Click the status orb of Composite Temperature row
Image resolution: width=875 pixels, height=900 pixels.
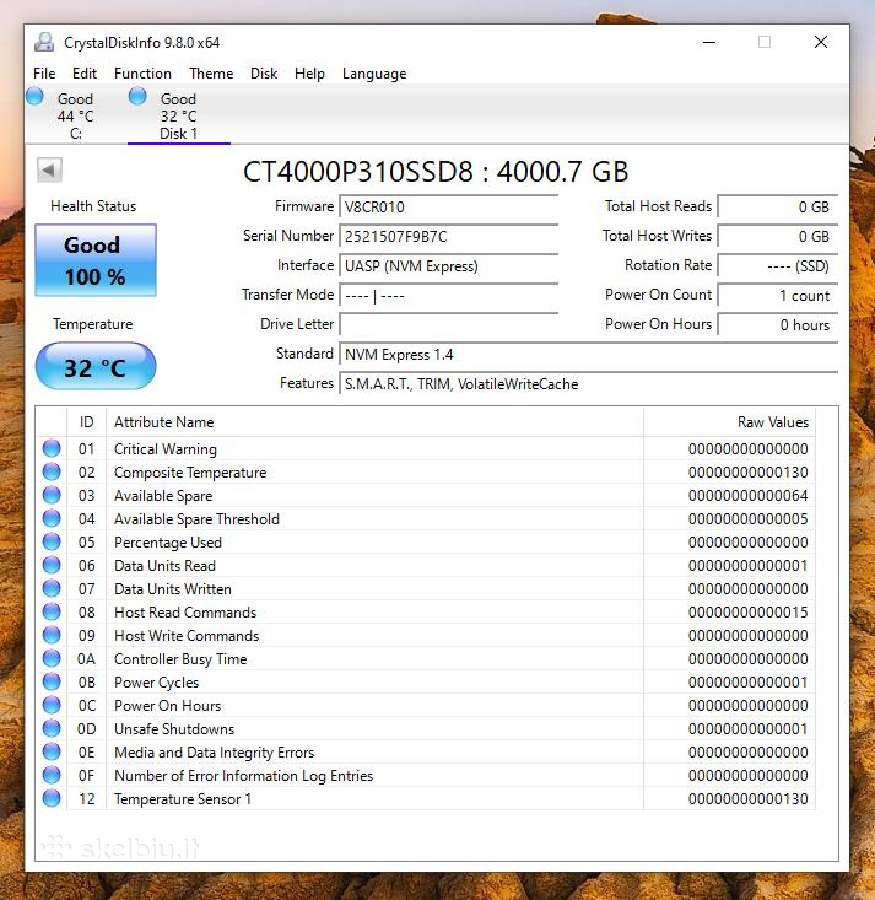click(x=52, y=472)
